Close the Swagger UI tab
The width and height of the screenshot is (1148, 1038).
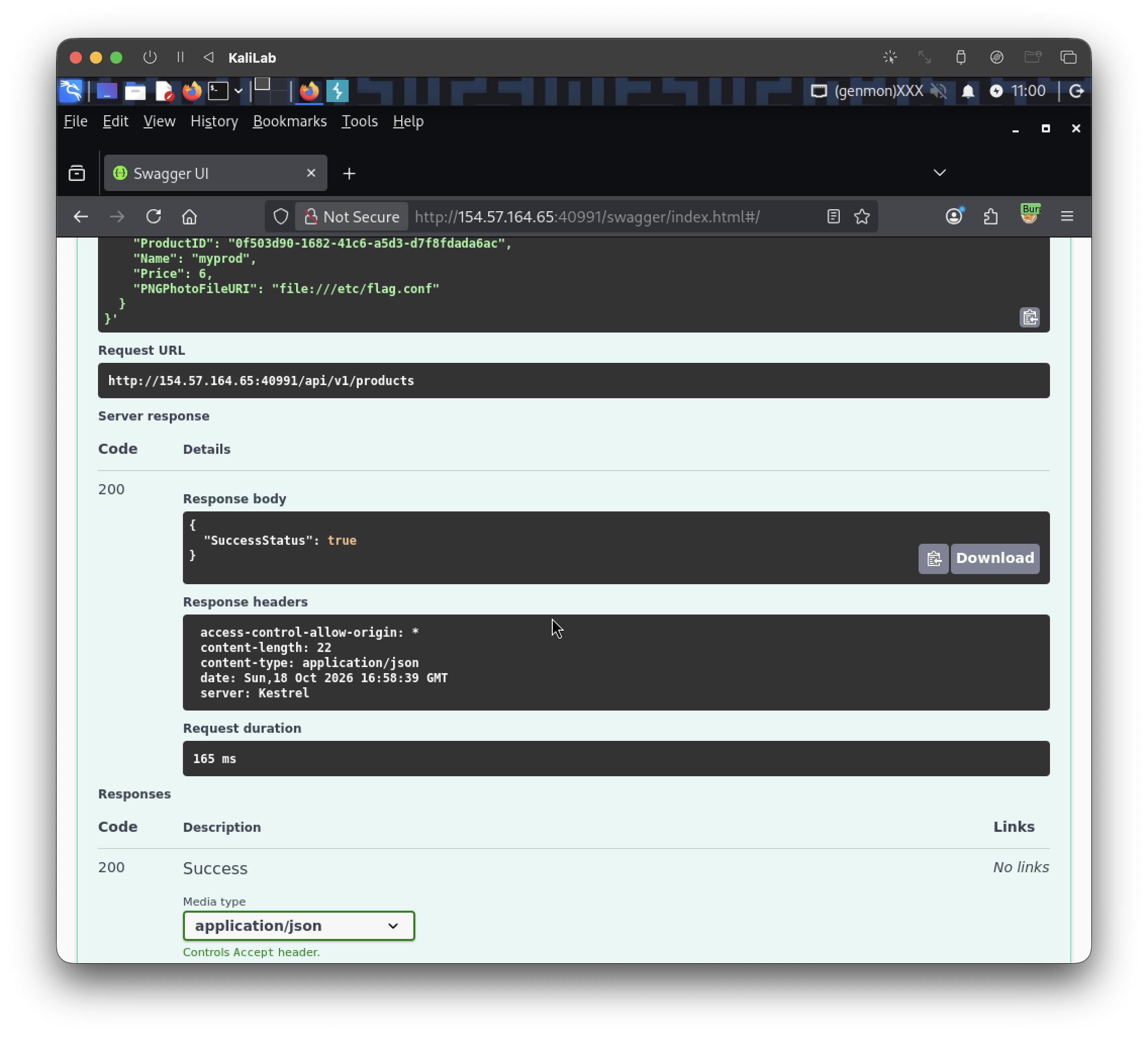click(x=311, y=173)
